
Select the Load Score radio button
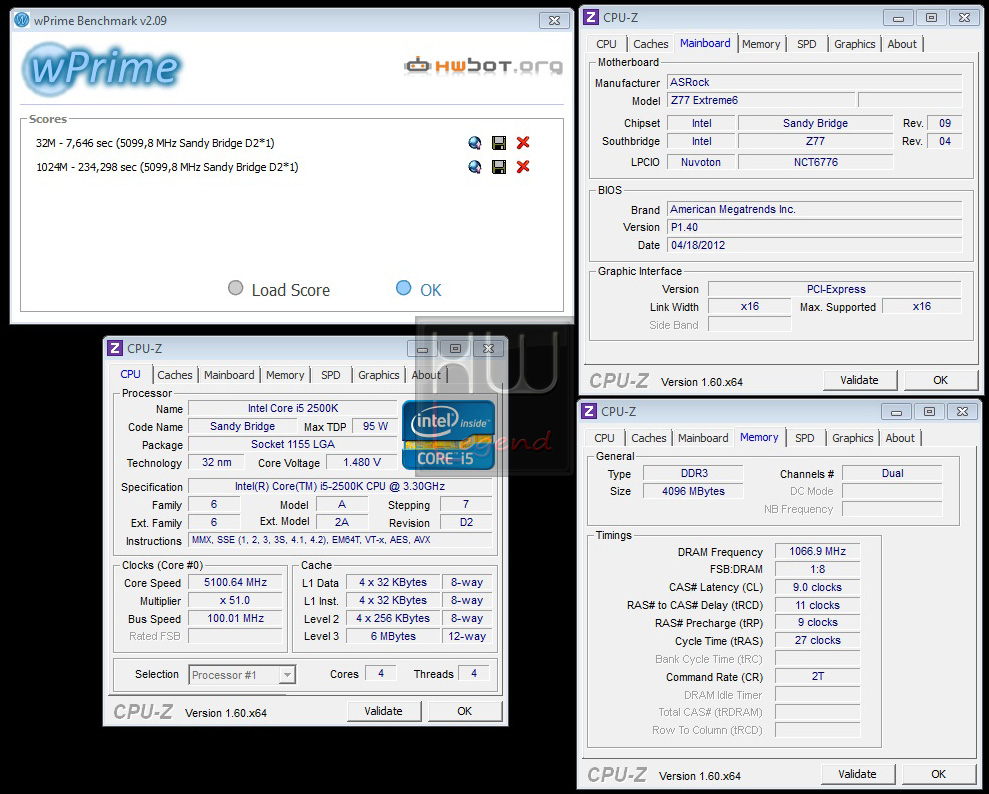tap(235, 288)
